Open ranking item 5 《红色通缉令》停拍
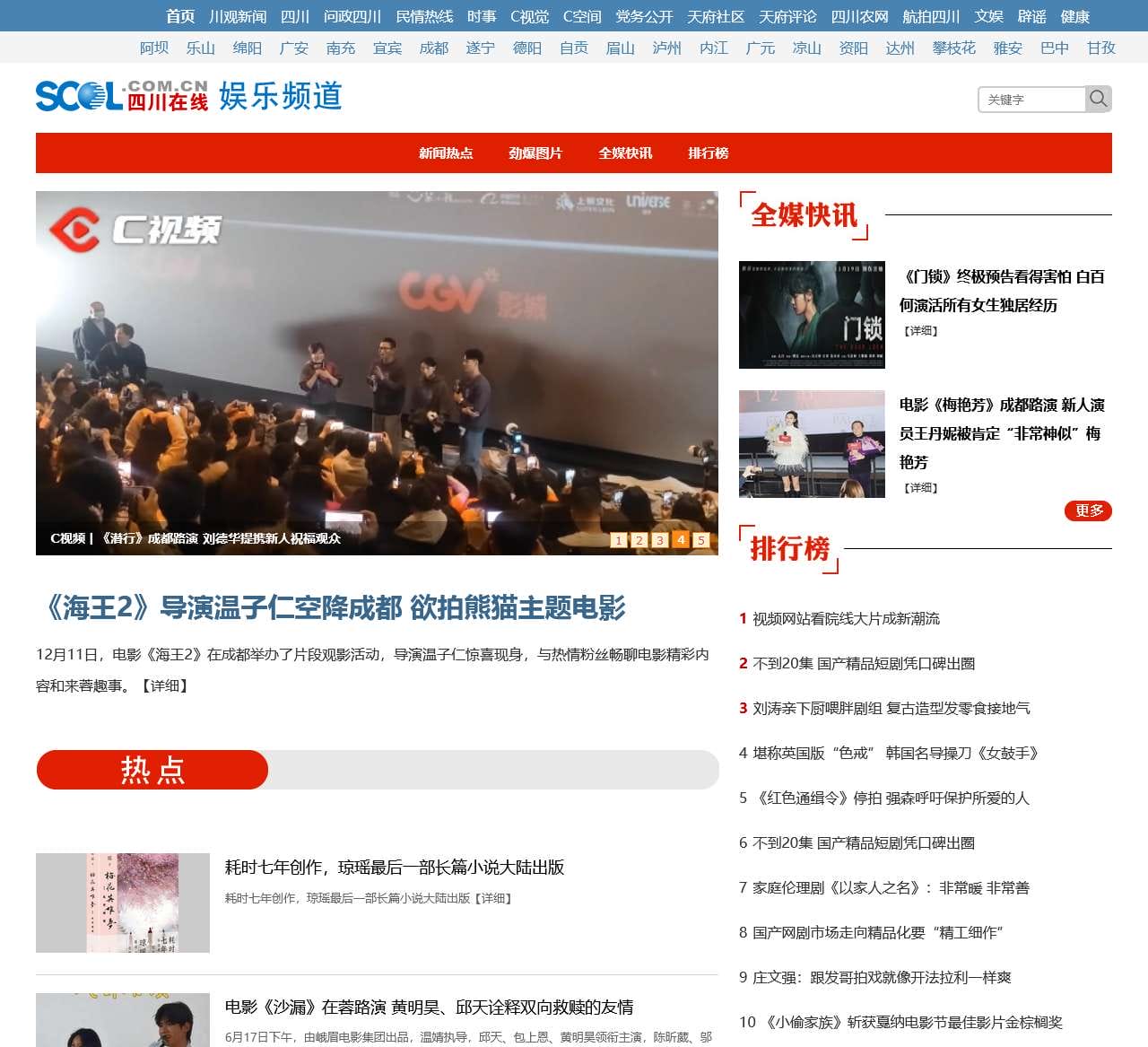Image resolution: width=1148 pixels, height=1047 pixels. (x=891, y=798)
